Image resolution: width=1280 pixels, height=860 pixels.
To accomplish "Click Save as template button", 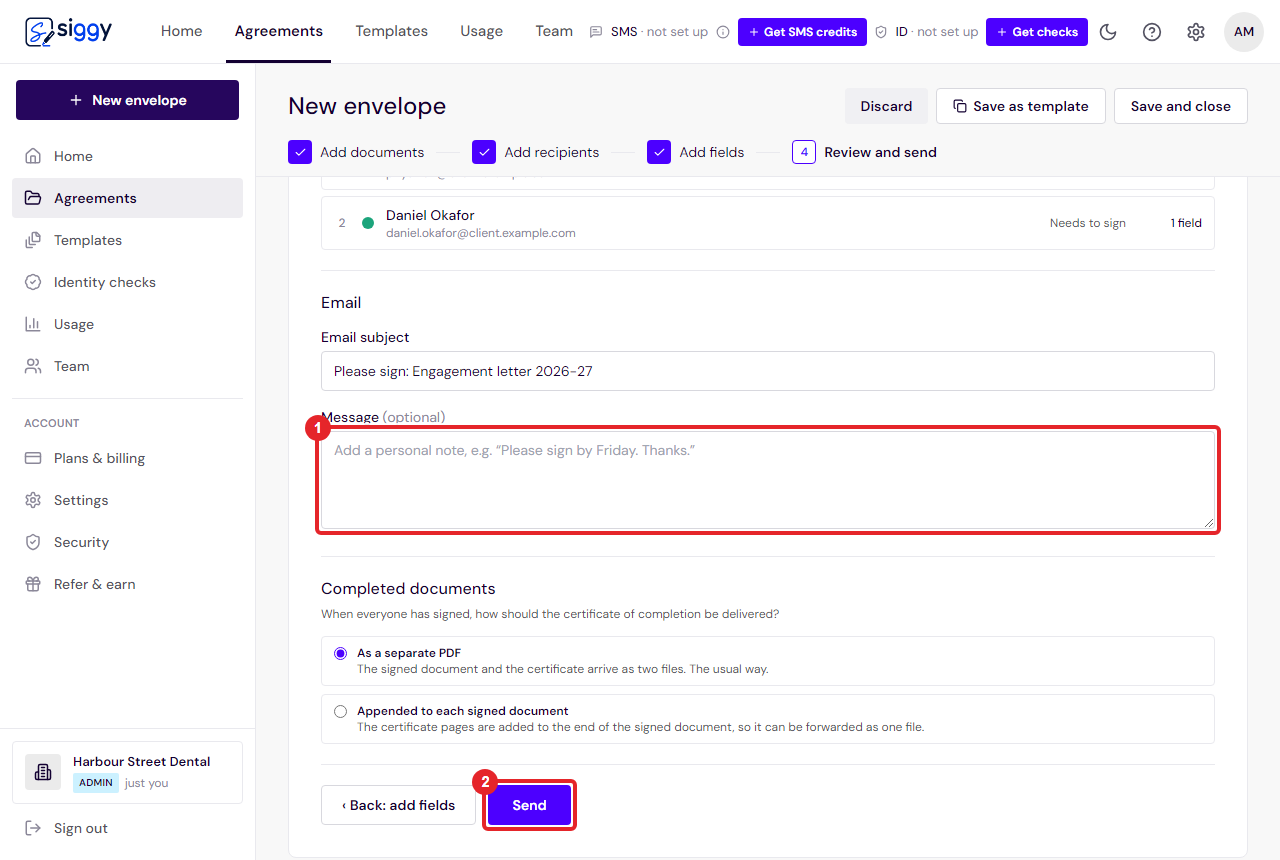I will point(1020,106).
